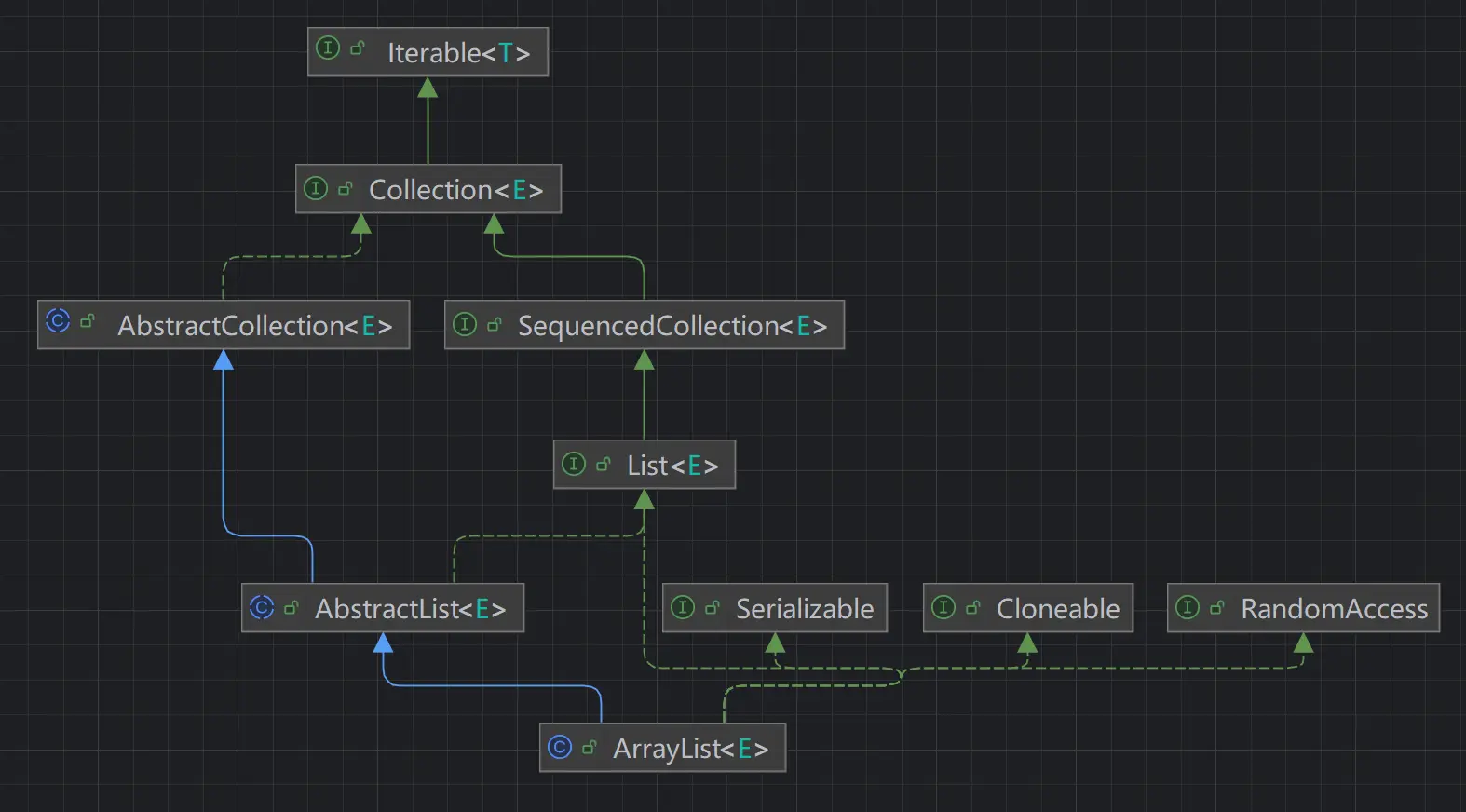Image resolution: width=1466 pixels, height=812 pixels.
Task: Click the lock visibility icon on Collection<E>
Action: pos(346,189)
